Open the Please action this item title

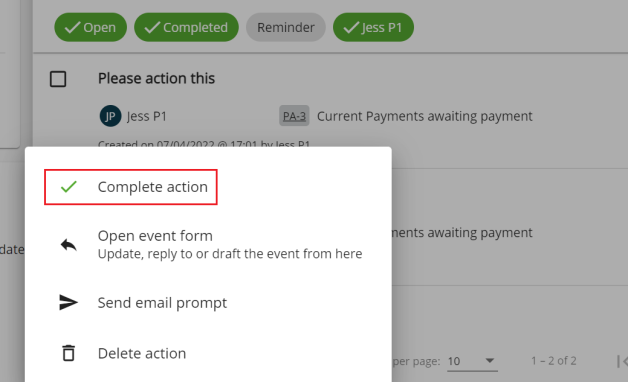pos(157,78)
